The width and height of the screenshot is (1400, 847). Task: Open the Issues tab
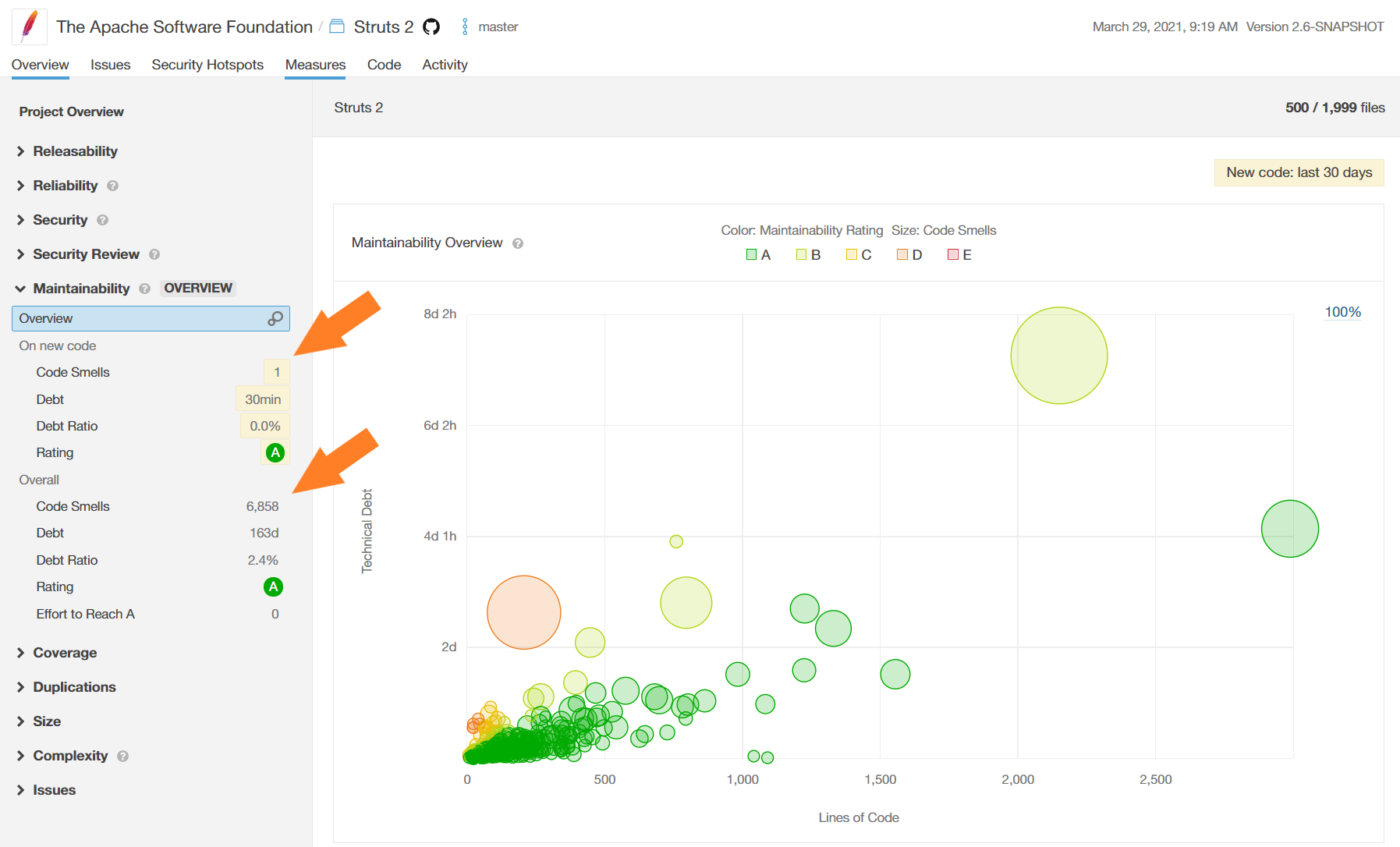(x=110, y=65)
